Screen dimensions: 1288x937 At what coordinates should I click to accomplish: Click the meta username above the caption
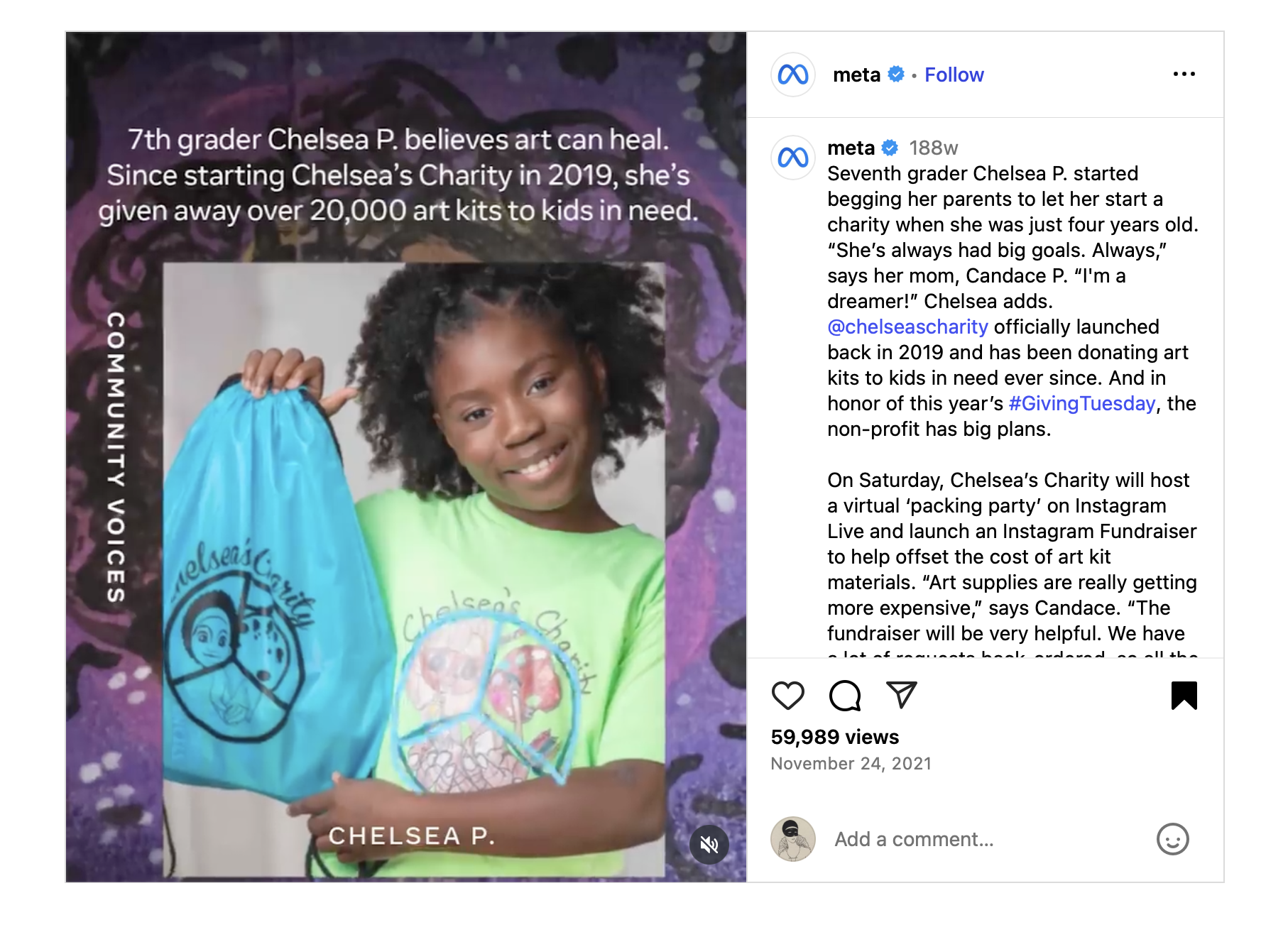[x=851, y=148]
